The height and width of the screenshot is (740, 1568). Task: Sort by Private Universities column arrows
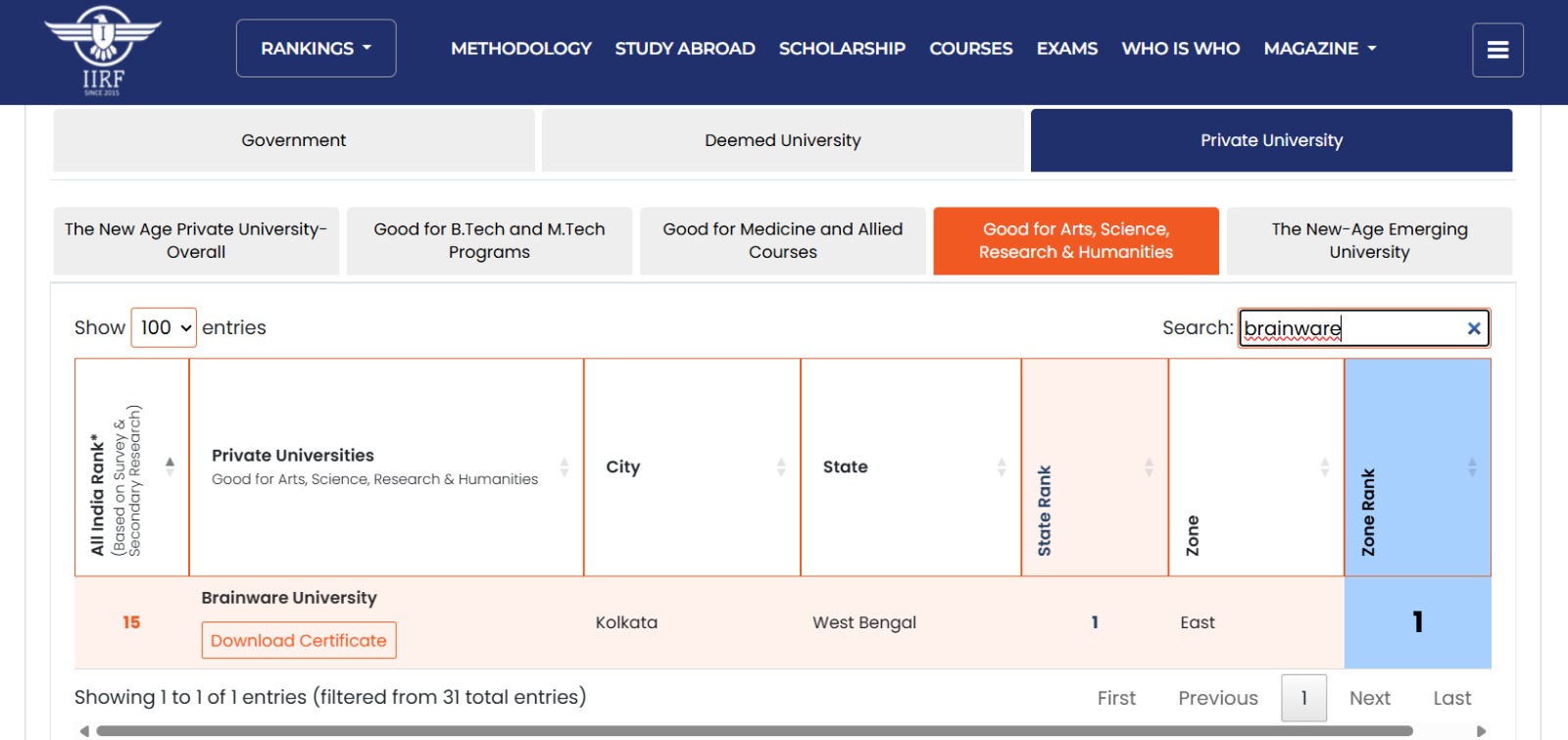[x=564, y=467]
